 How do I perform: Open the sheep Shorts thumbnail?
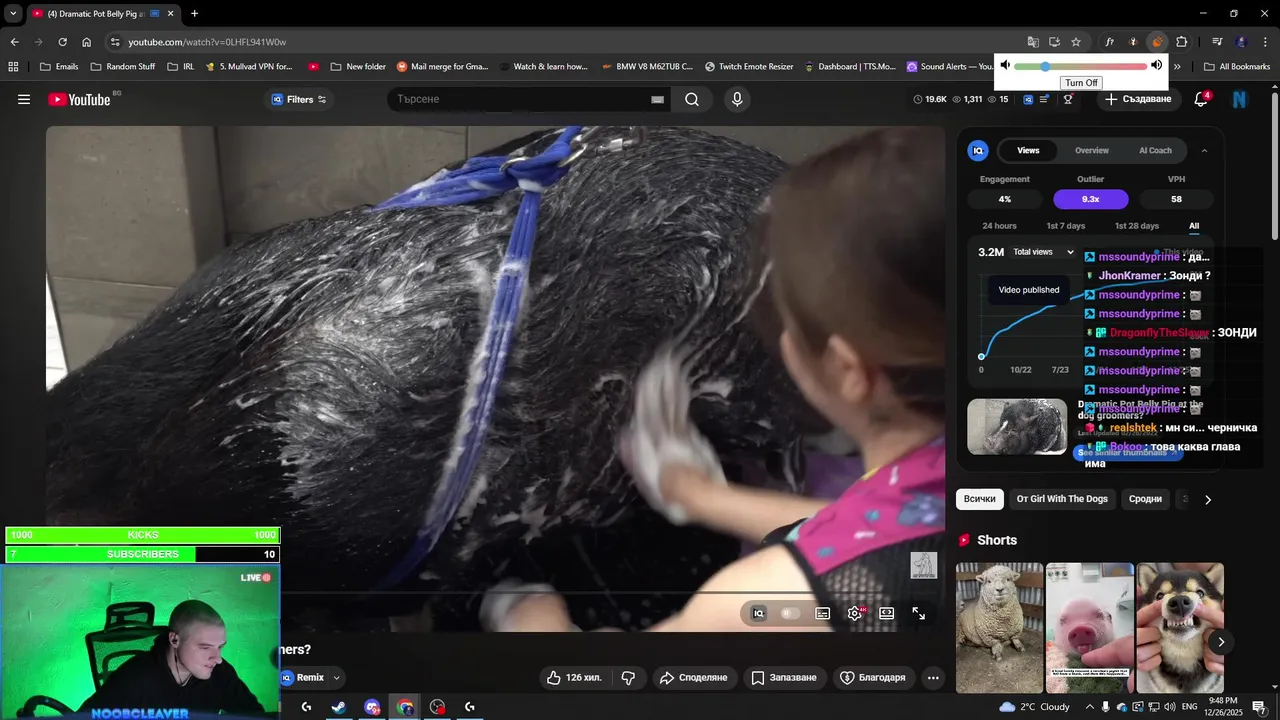tap(999, 627)
